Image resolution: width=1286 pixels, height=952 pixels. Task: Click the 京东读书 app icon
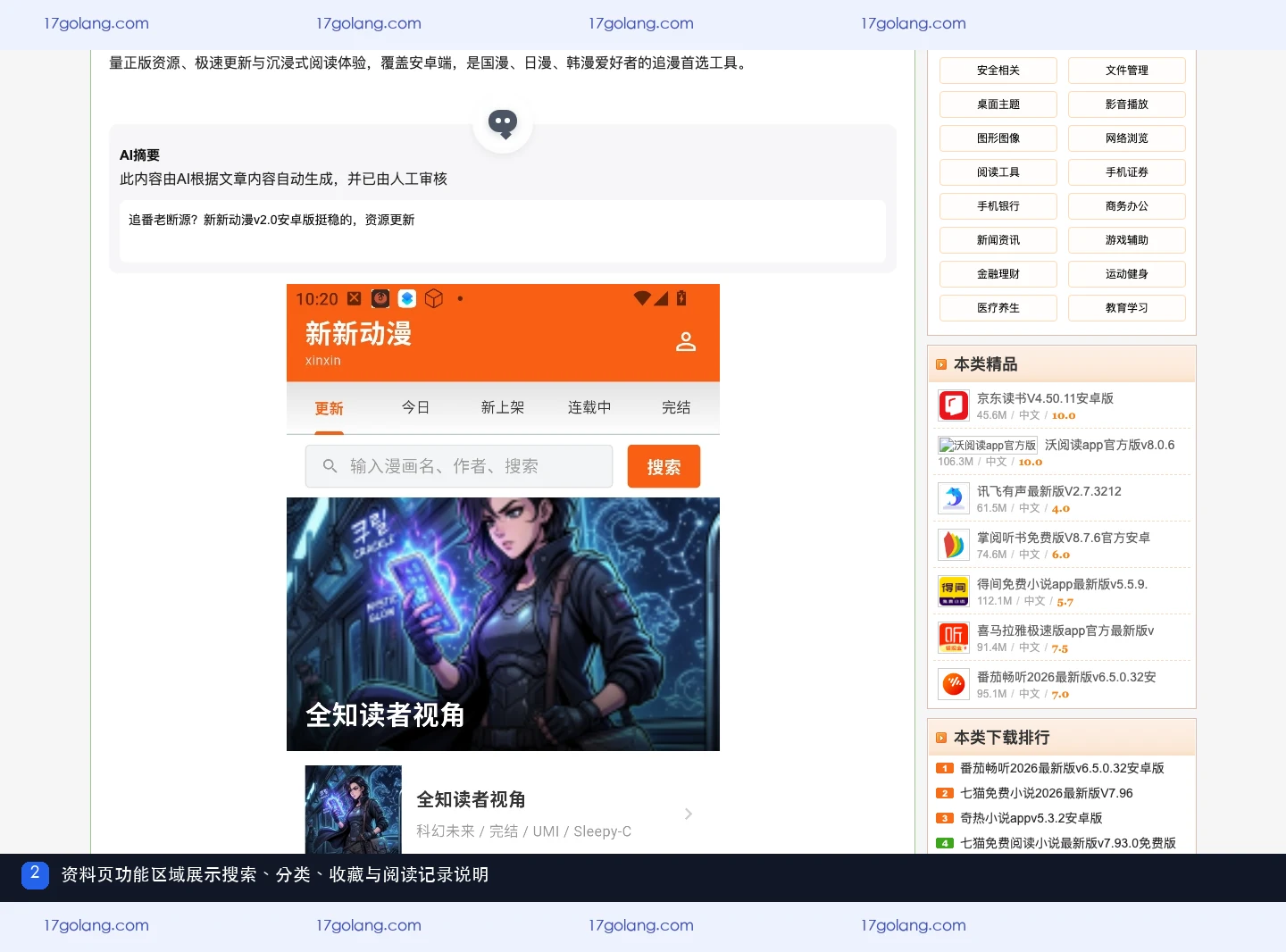[x=954, y=405]
